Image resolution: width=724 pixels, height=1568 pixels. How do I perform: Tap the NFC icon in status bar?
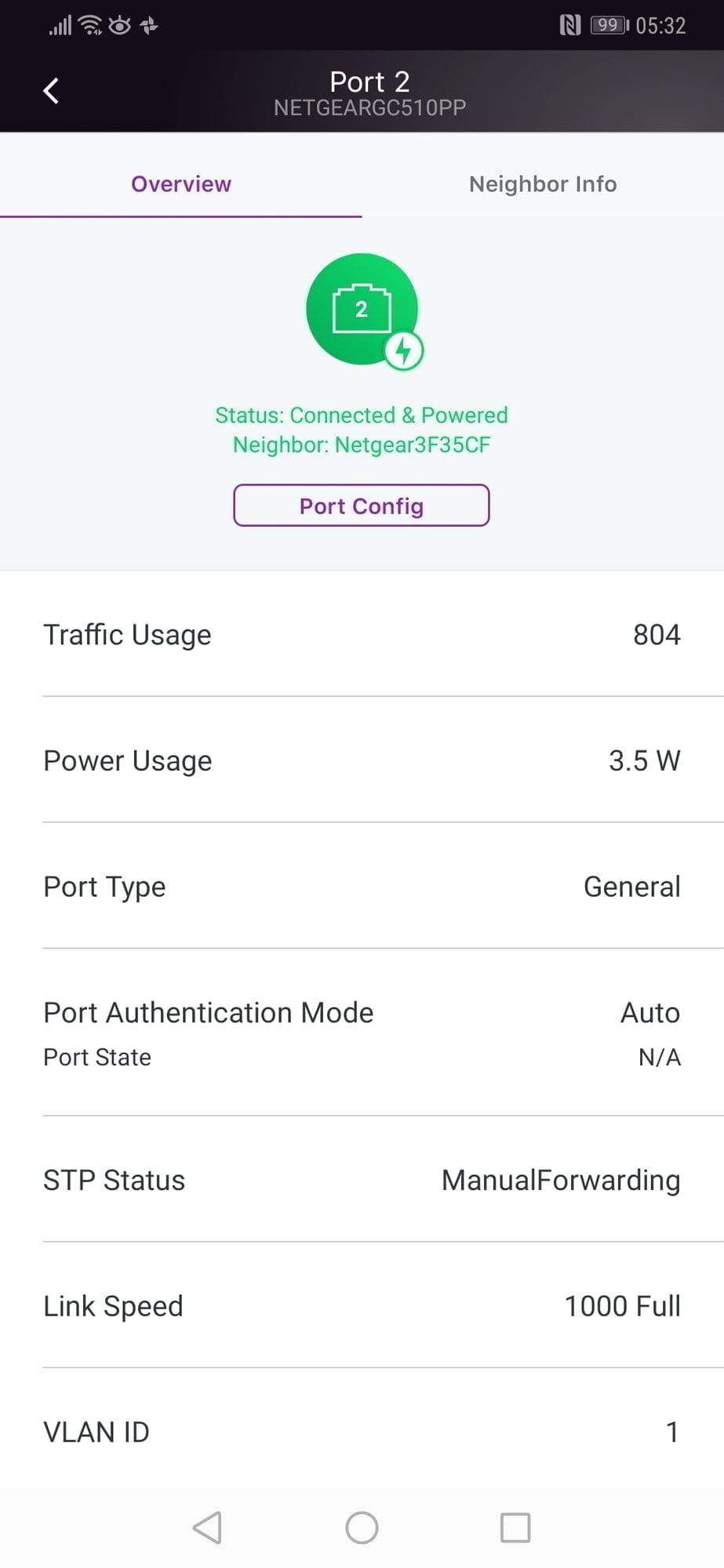click(x=570, y=26)
